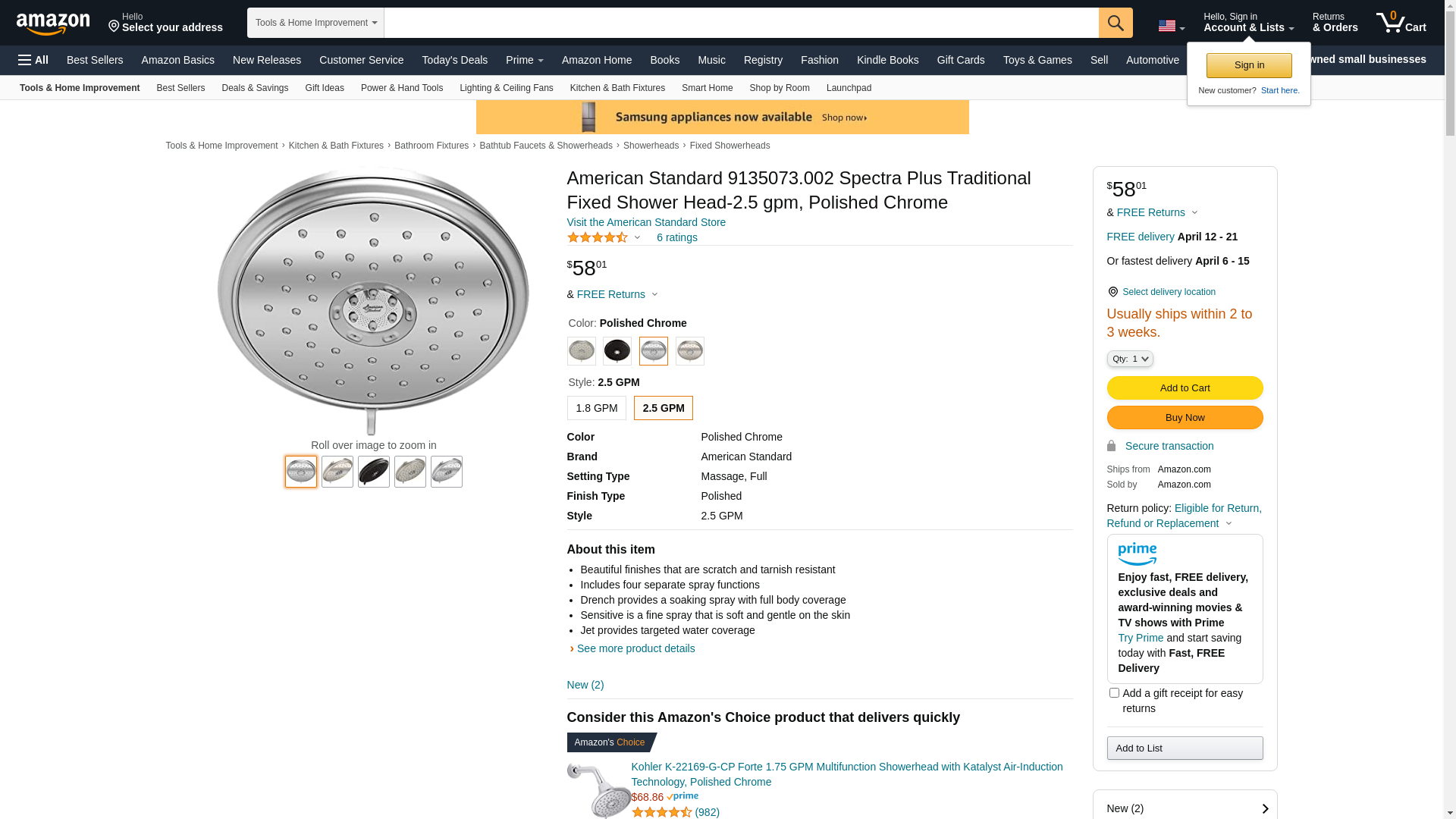This screenshot has height=819, width=1456.
Task: Select the black color swatch
Action: click(x=617, y=351)
